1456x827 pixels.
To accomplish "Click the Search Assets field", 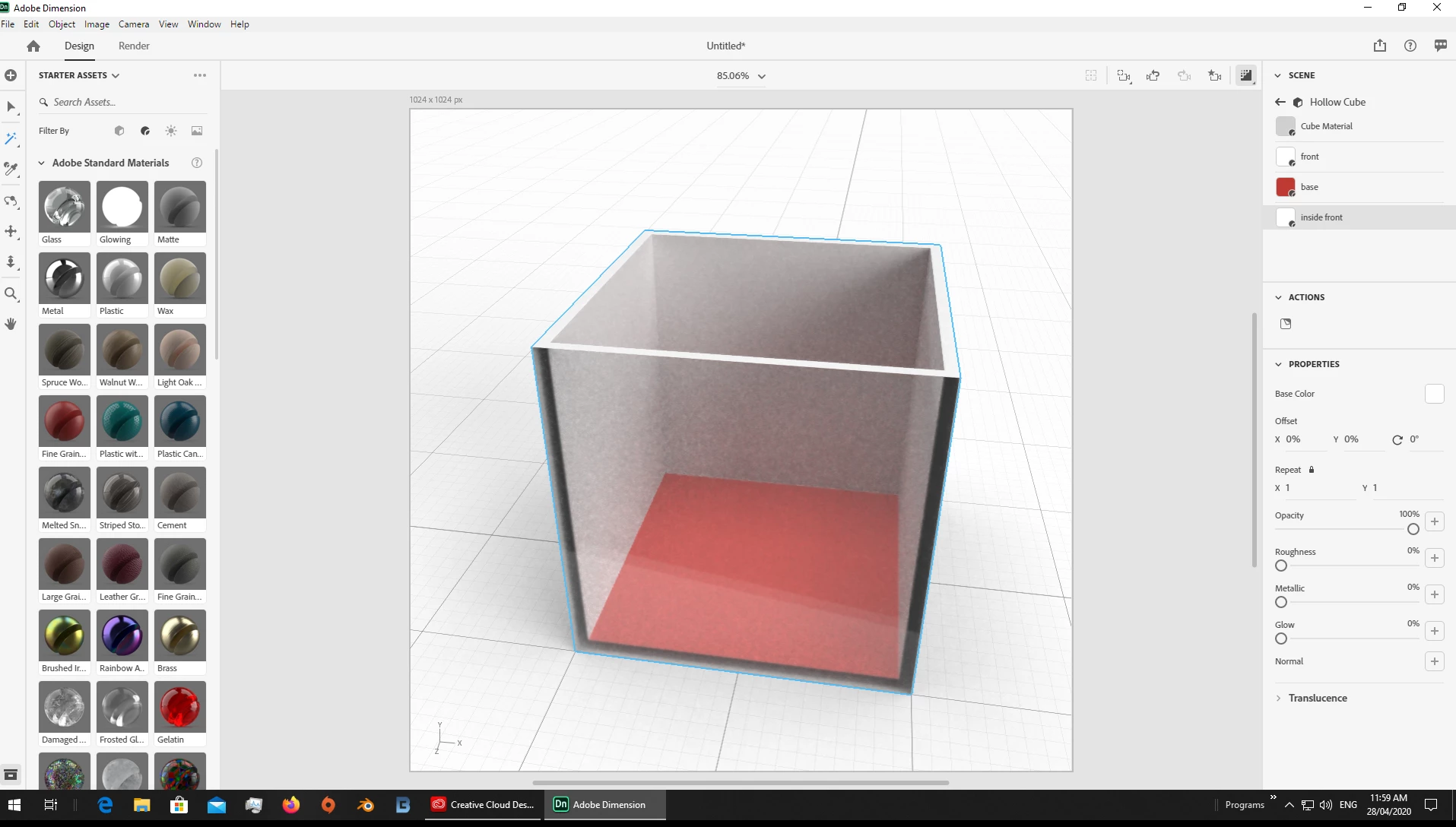I will (122, 102).
